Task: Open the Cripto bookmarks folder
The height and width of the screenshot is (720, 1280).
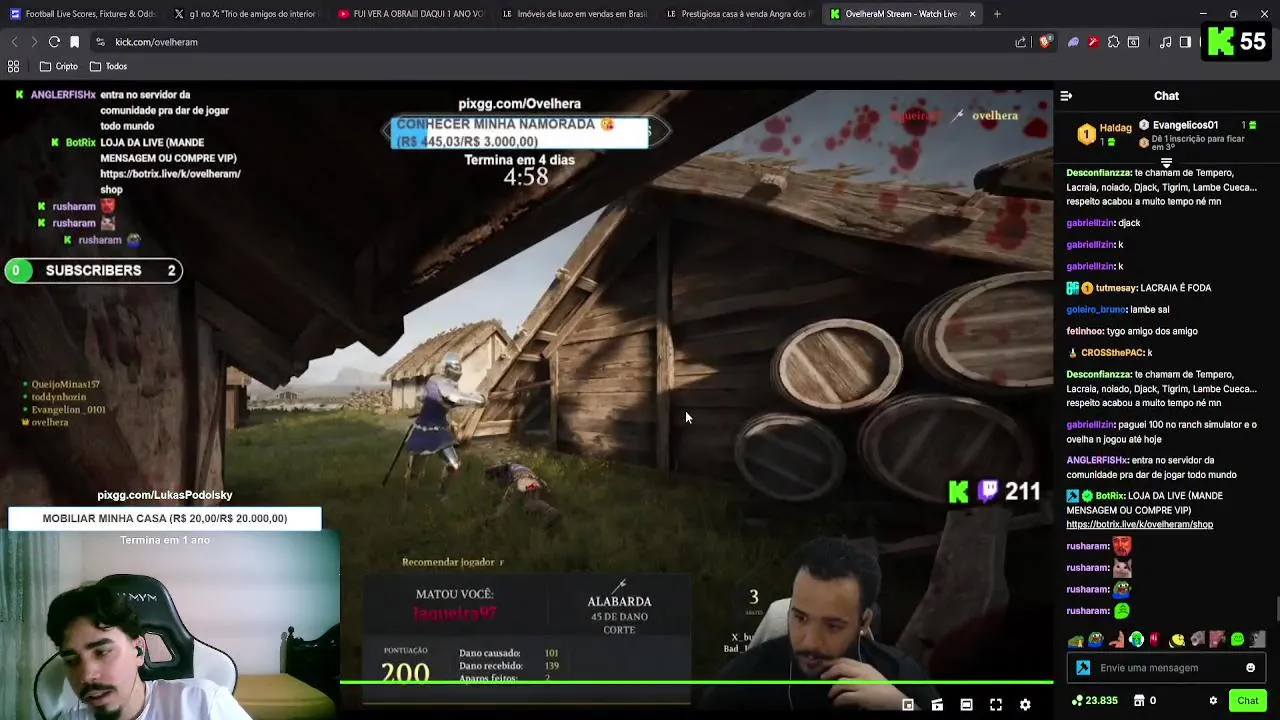Action: 59,66
